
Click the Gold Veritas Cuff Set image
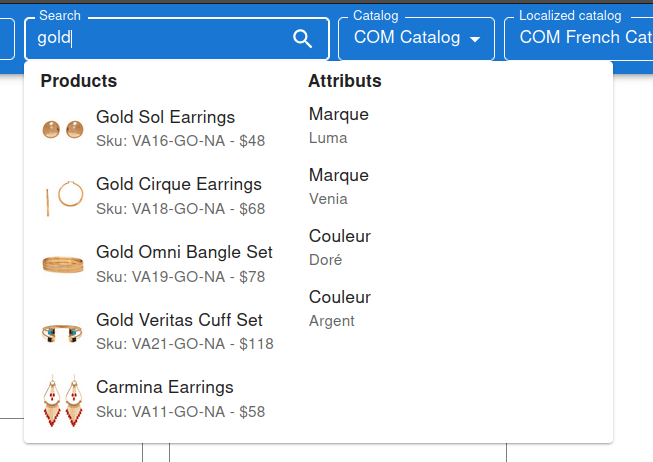[x=62, y=333]
